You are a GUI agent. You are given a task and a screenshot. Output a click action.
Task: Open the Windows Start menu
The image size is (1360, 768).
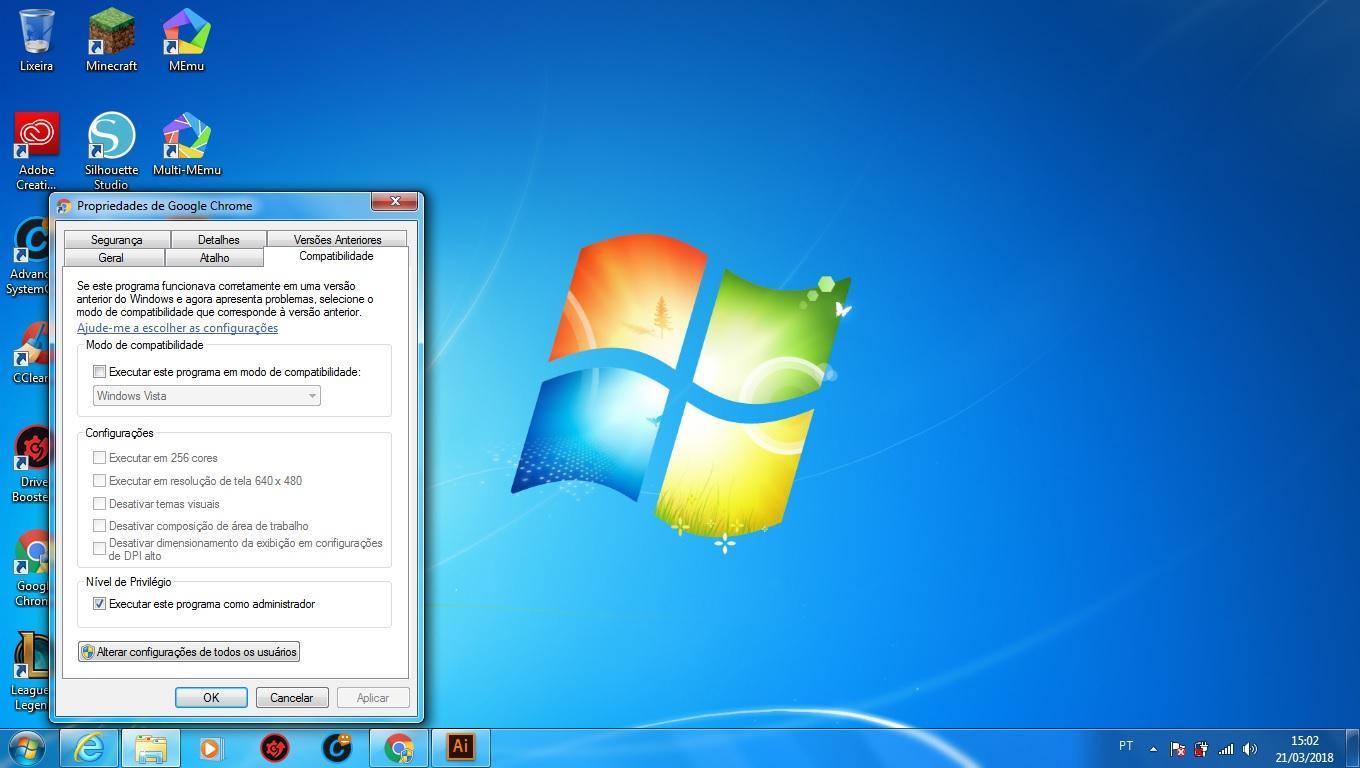click(x=27, y=747)
